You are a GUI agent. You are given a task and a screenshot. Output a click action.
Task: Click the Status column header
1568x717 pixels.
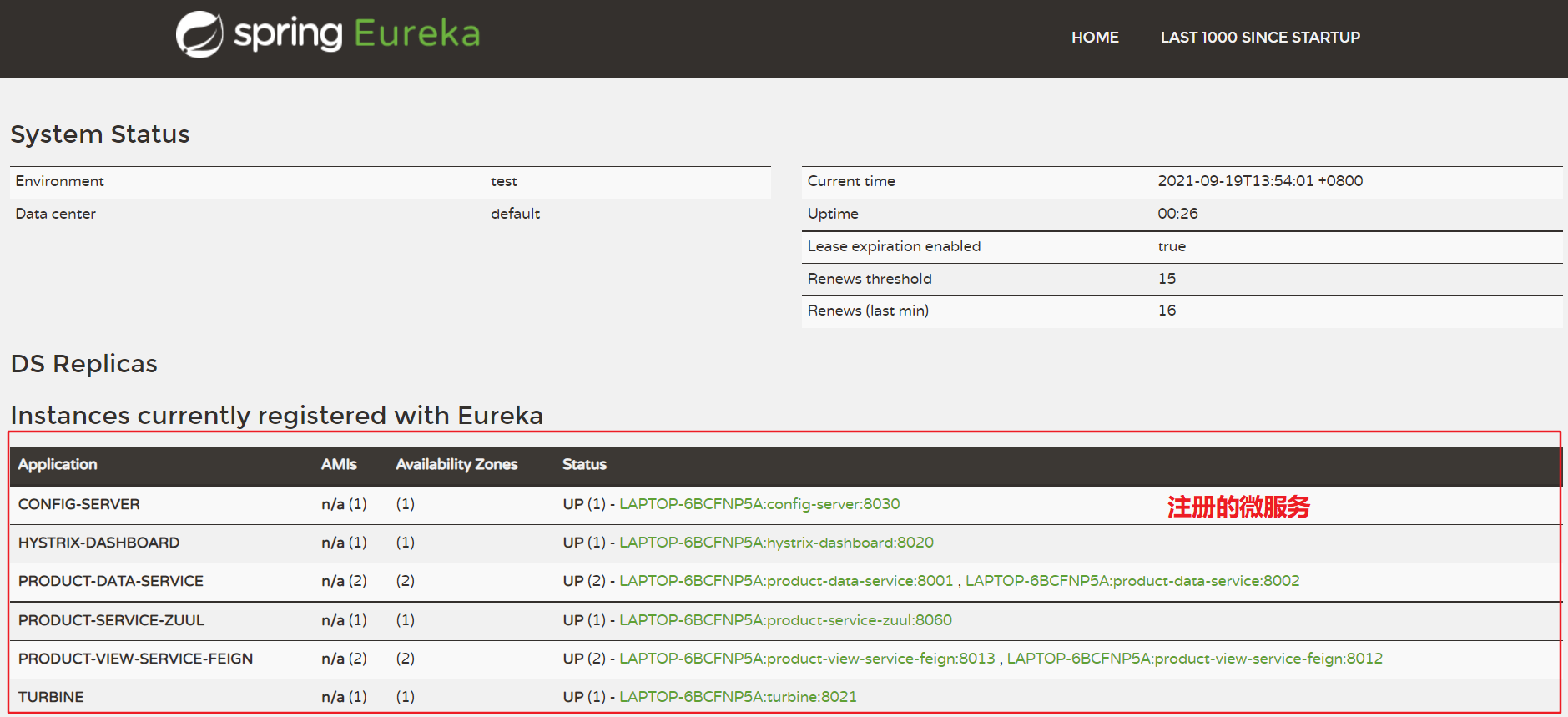pyautogui.click(x=584, y=464)
